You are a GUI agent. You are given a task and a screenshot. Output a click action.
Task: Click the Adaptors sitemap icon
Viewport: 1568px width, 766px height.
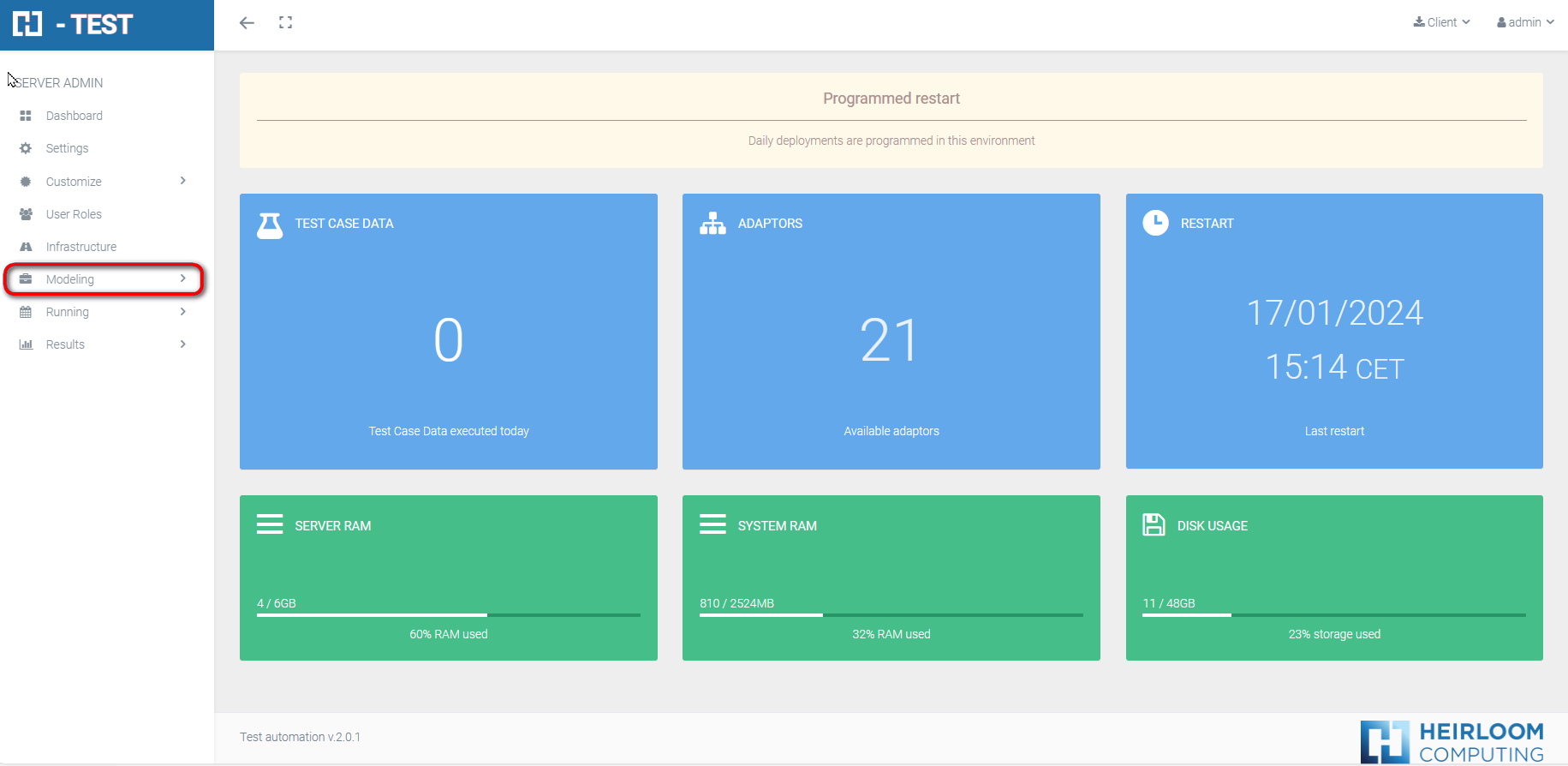[x=712, y=224]
